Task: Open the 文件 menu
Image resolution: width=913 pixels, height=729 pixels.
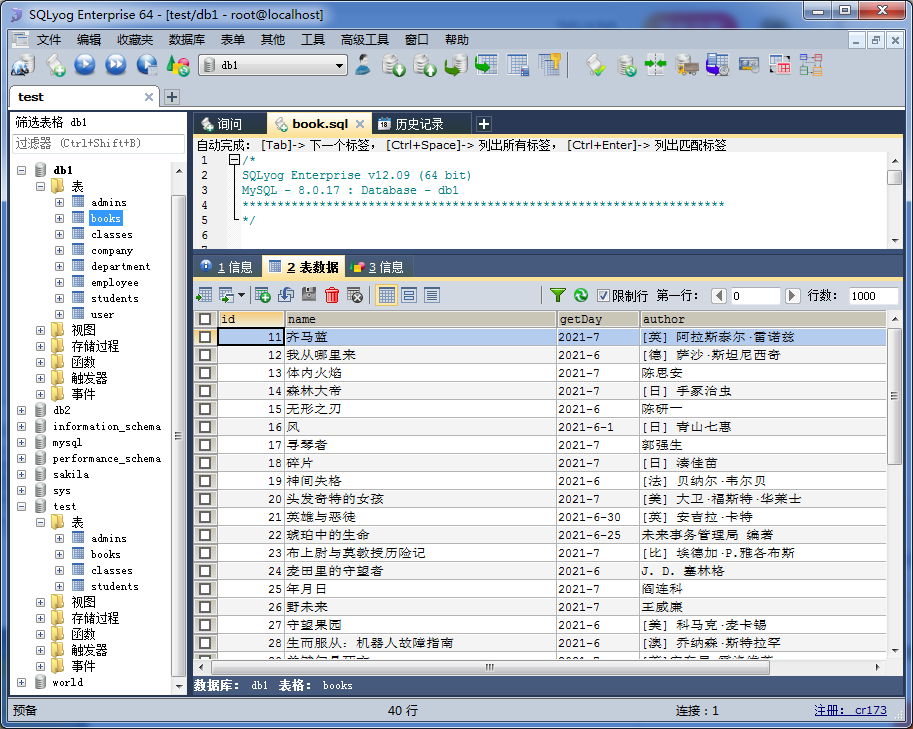Action: click(48, 40)
